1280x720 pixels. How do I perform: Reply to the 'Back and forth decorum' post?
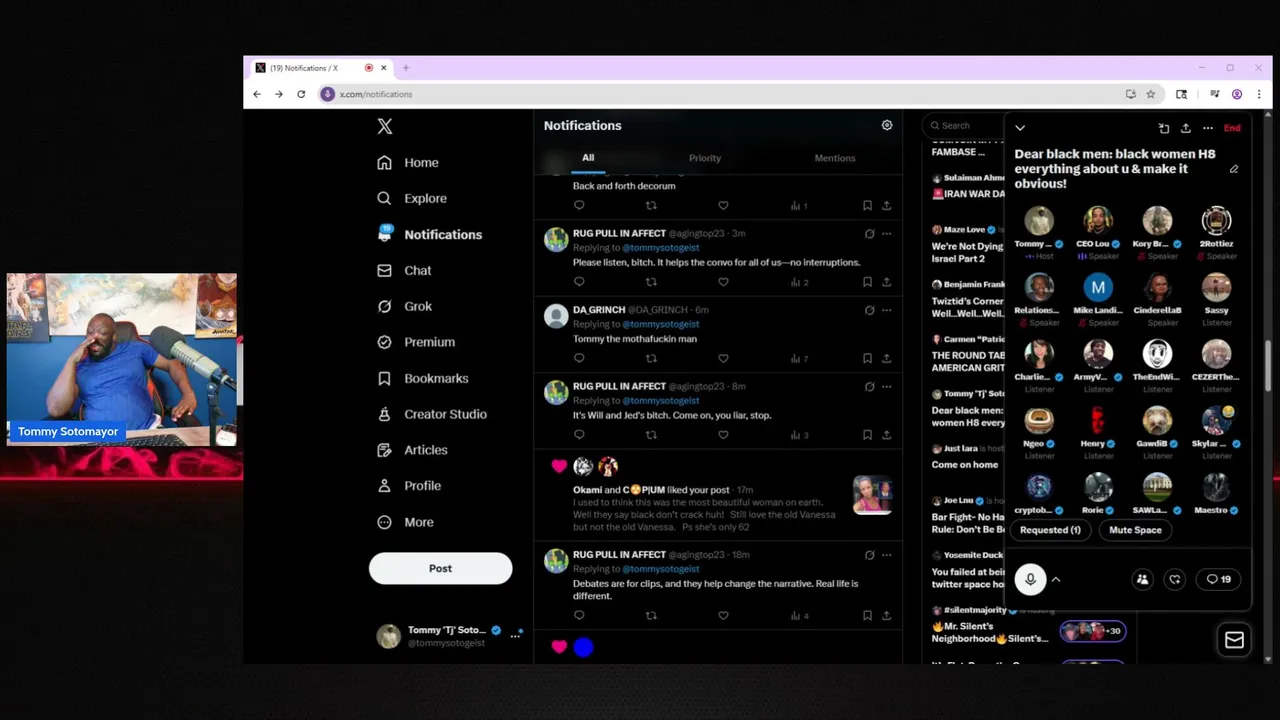point(579,205)
